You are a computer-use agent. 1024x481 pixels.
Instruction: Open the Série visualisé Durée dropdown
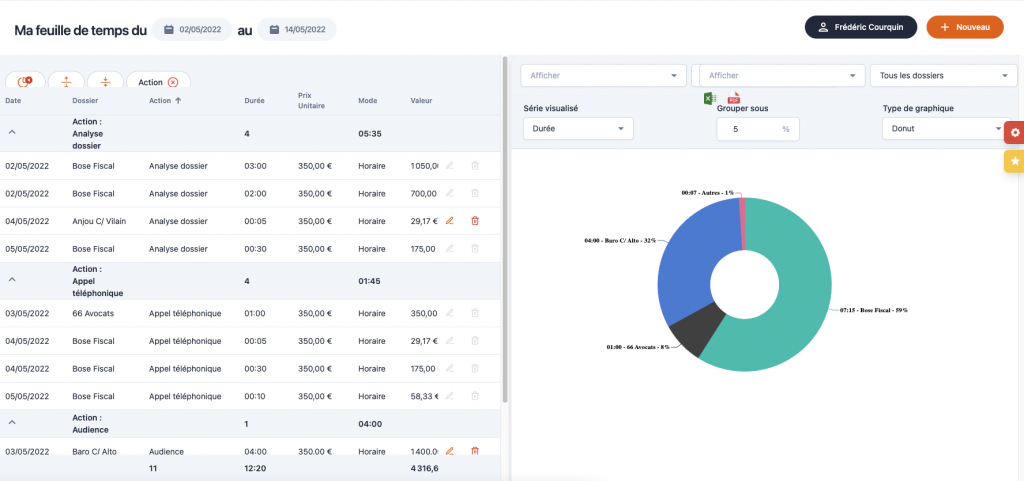click(x=578, y=129)
